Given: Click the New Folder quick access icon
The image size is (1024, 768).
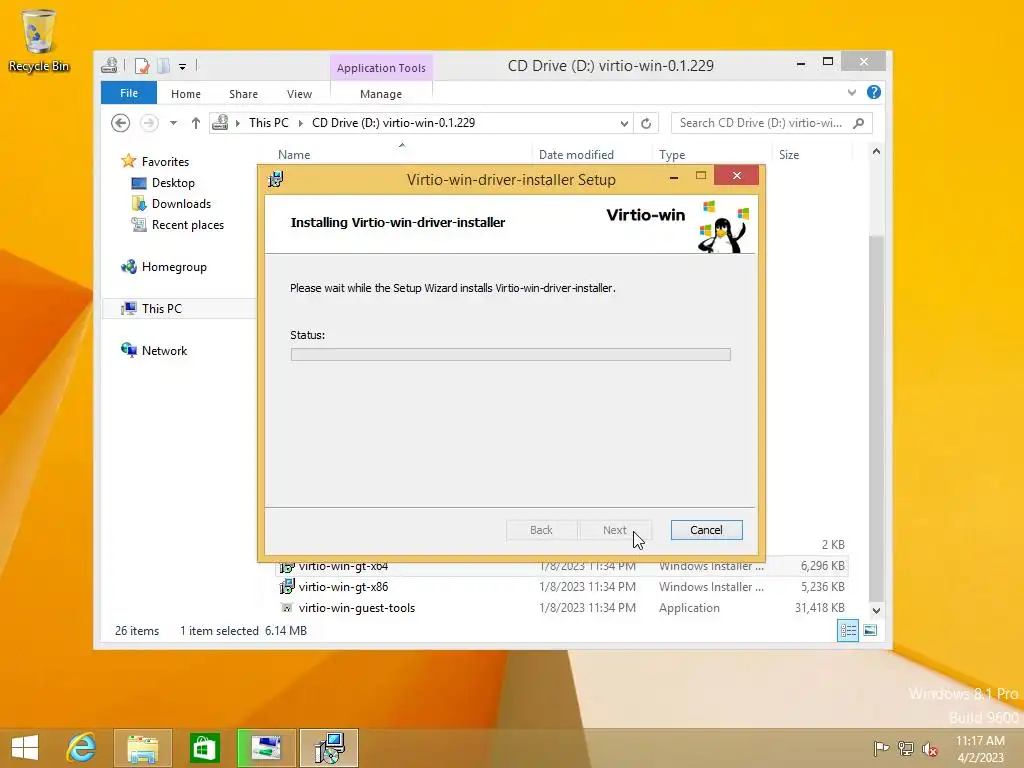Looking at the screenshot, I should tap(163, 65).
